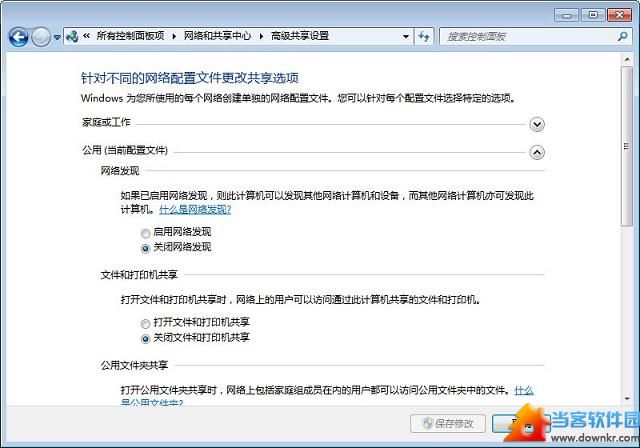Click the 网络发现 section heading
Screen dimensions: 640x448
(x=120, y=171)
